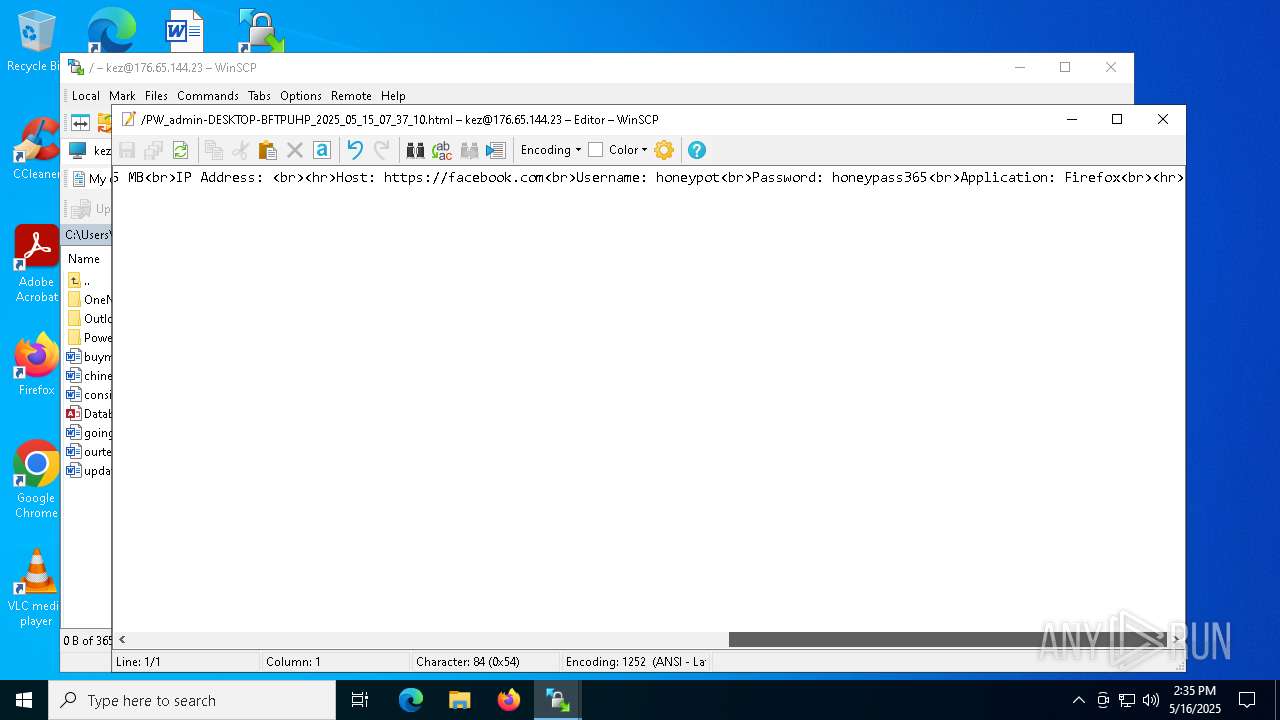This screenshot has width=1280, height=720.
Task: Click the volume icon in system tray
Action: 1150,700
